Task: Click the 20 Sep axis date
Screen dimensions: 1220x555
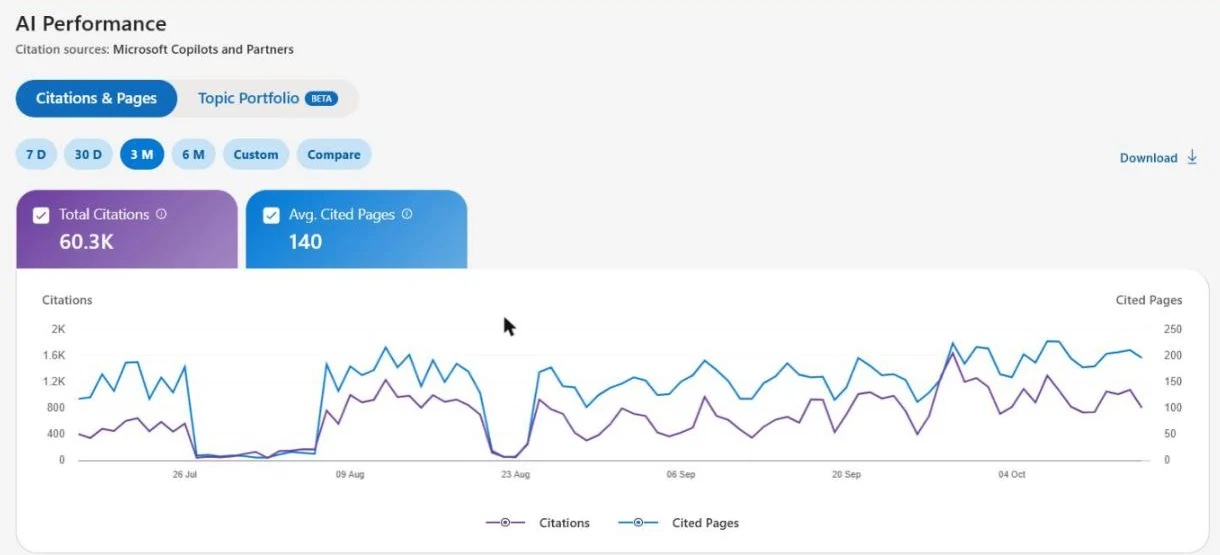Action: tap(846, 474)
